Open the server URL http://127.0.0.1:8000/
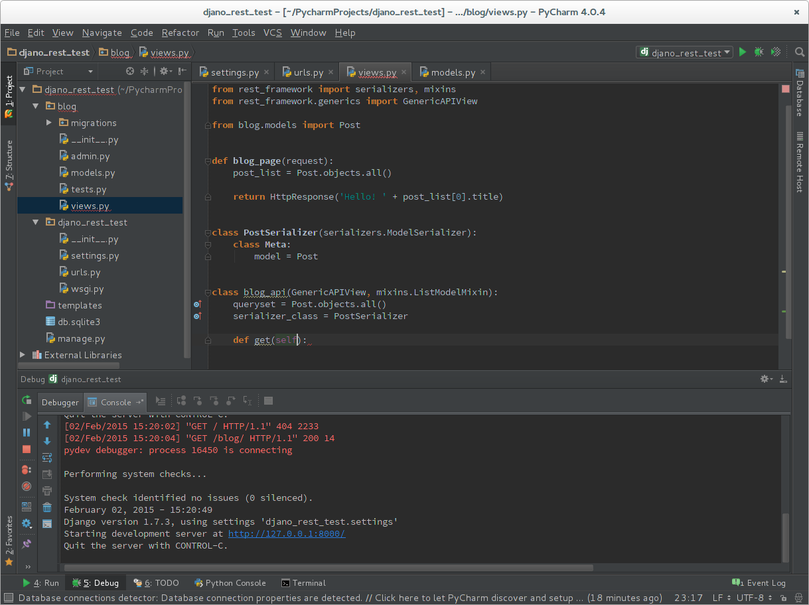 (287, 534)
